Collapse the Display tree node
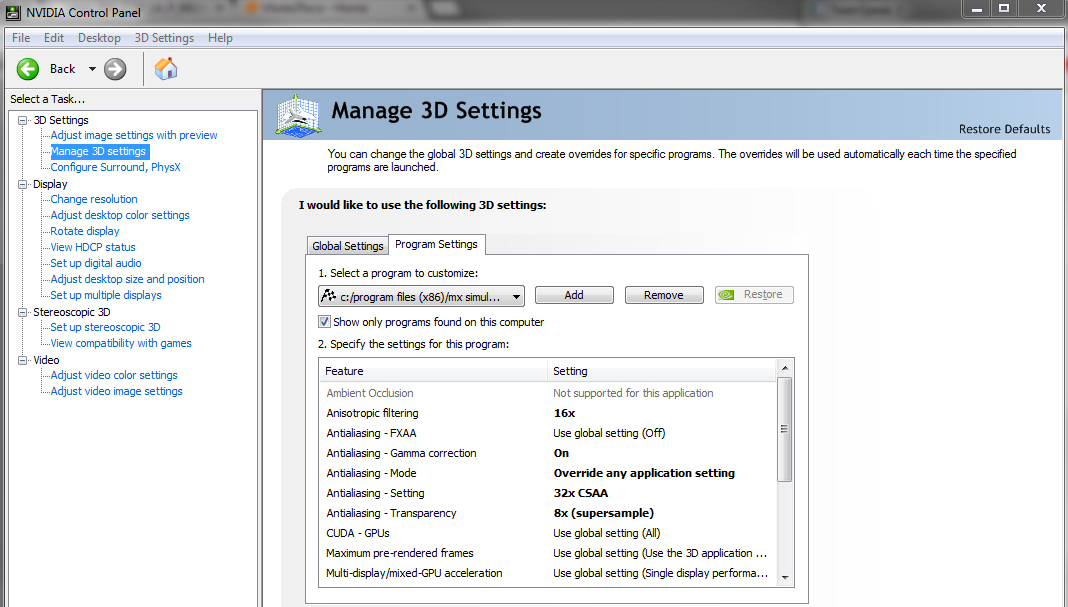1068x607 pixels. tap(22, 184)
